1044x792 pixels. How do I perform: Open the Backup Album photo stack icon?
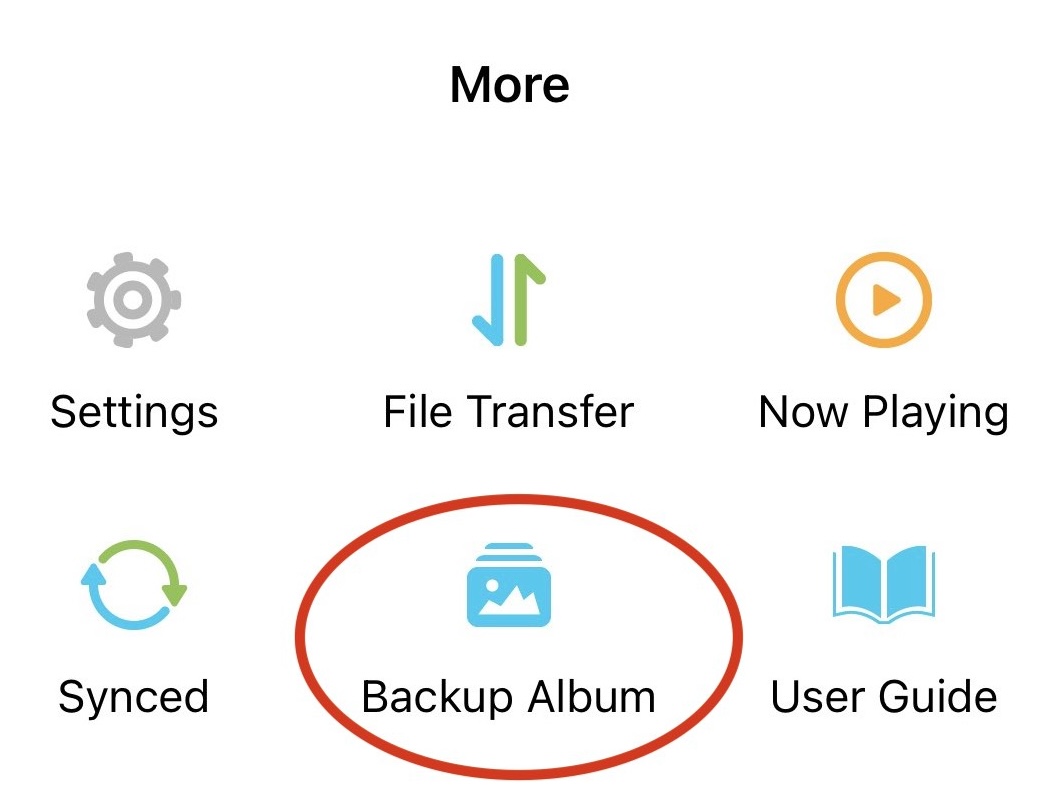509,585
